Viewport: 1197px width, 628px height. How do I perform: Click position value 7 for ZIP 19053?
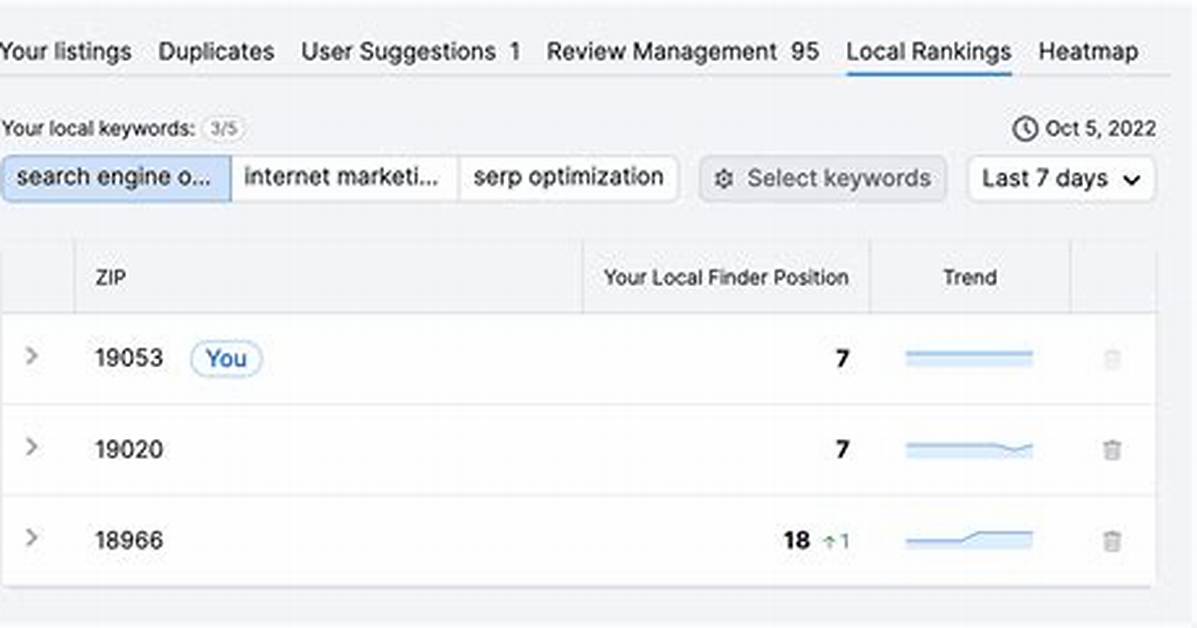click(x=842, y=358)
